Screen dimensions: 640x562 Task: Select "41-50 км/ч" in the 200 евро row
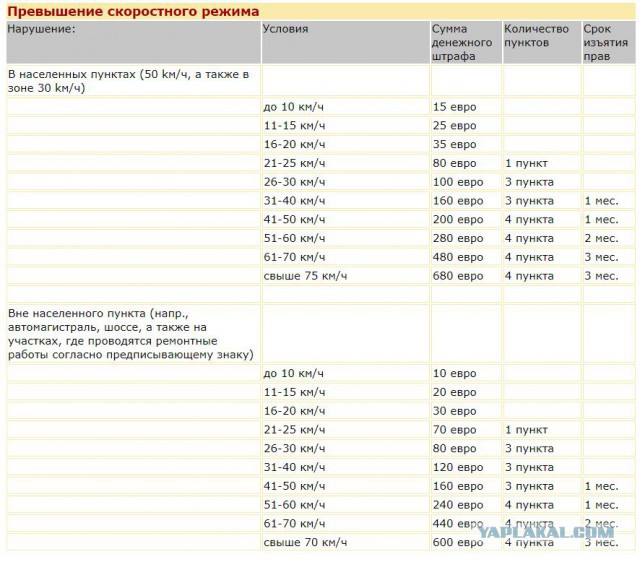click(294, 220)
